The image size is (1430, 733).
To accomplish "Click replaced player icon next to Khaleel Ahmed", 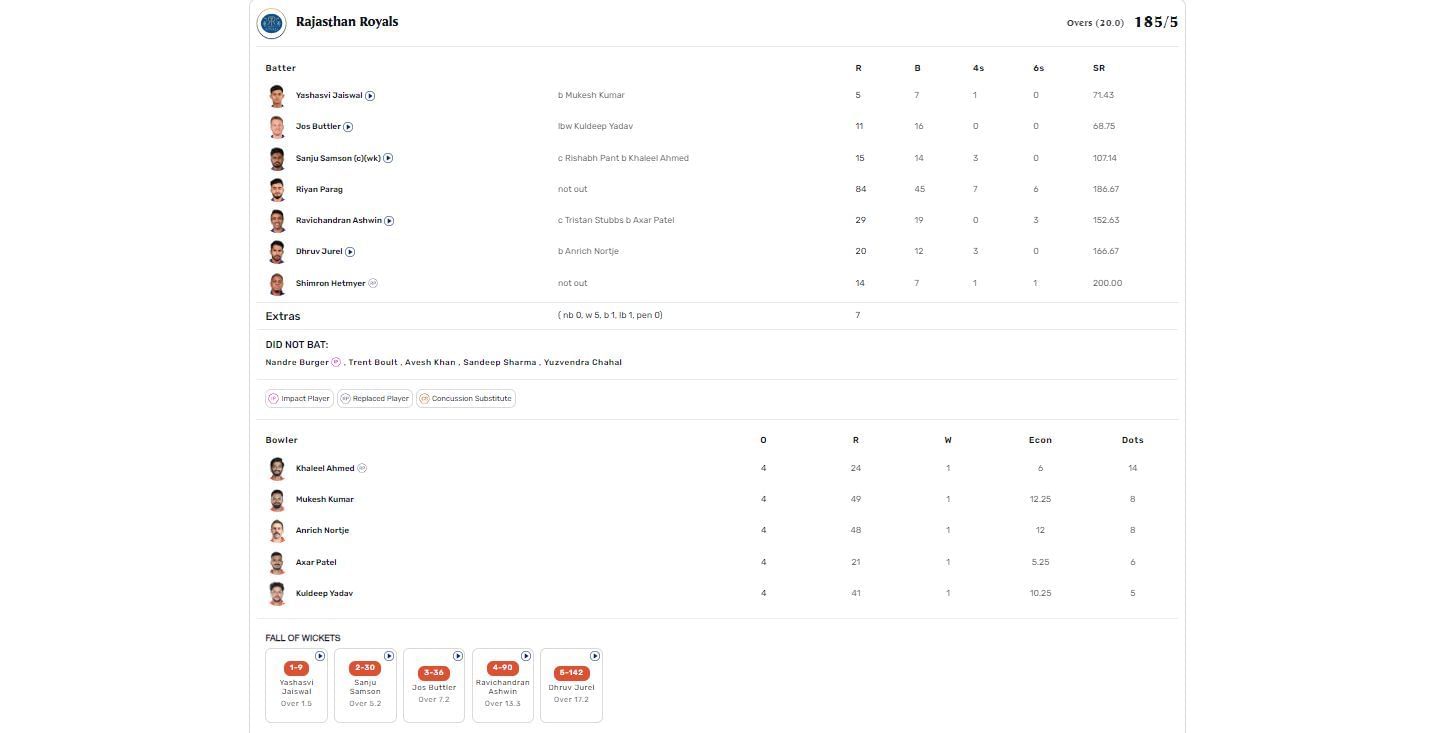I will 362,468.
